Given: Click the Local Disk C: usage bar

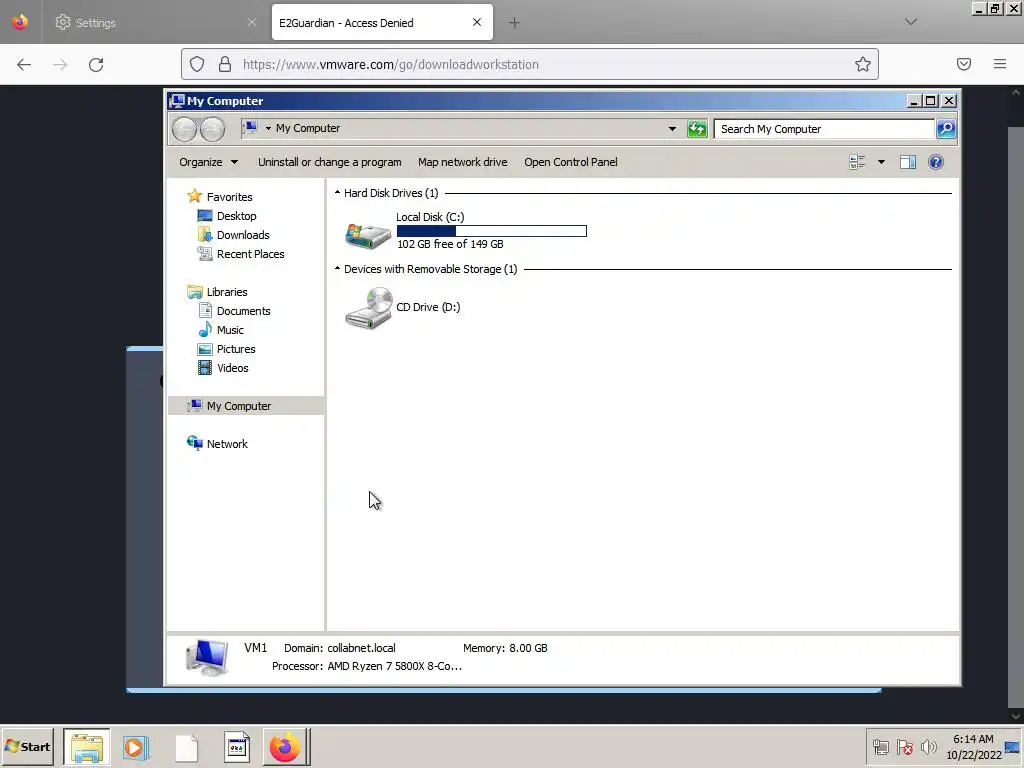Looking at the screenshot, I should pyautogui.click(x=492, y=231).
